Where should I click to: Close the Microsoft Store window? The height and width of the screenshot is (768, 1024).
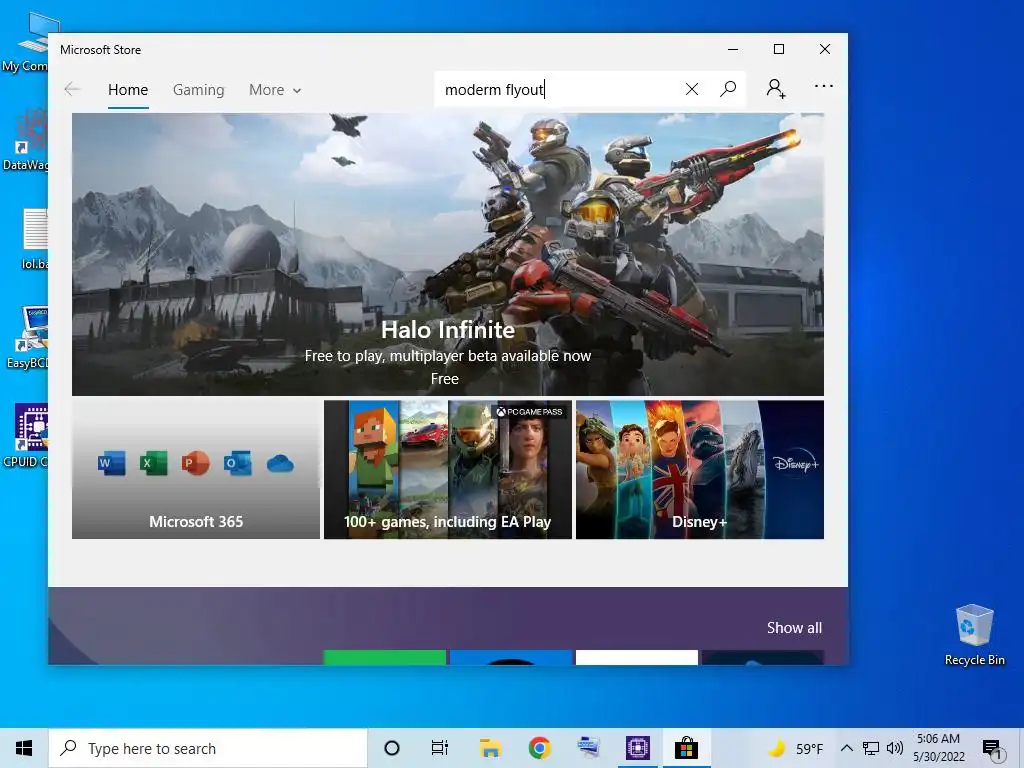(825, 49)
